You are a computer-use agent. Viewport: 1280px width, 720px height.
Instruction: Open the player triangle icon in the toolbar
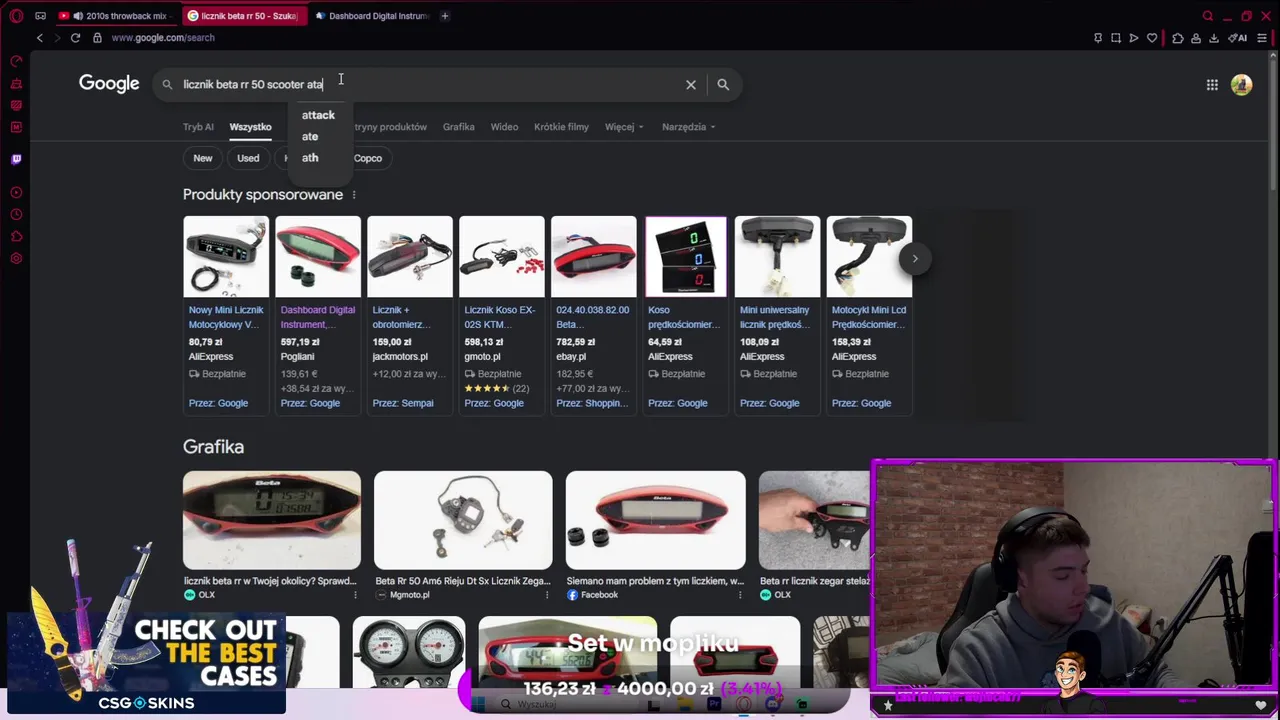coord(1134,38)
